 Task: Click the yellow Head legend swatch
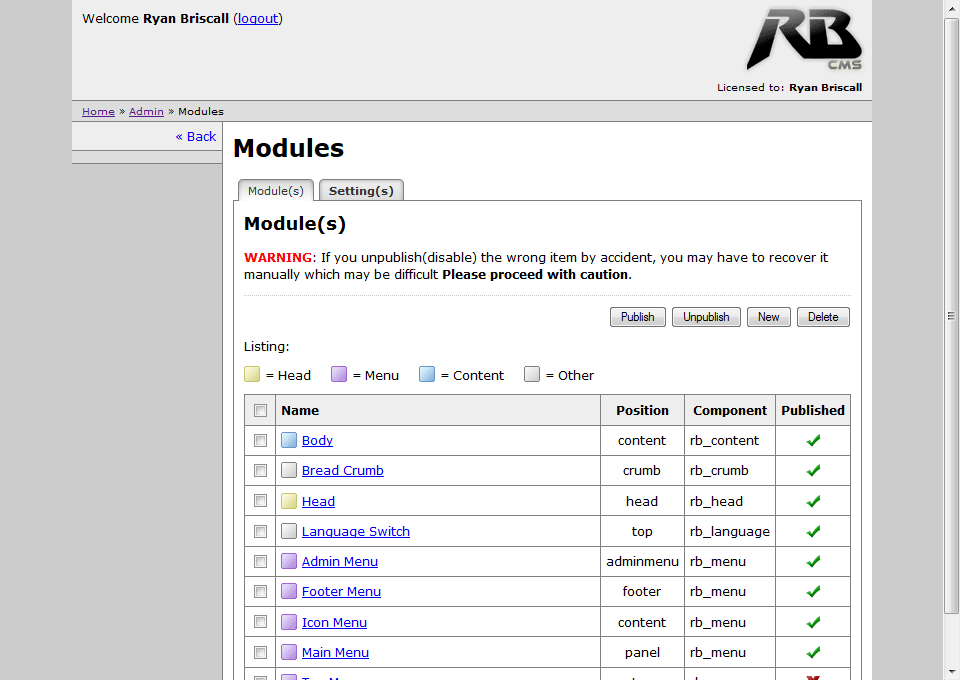click(x=252, y=375)
